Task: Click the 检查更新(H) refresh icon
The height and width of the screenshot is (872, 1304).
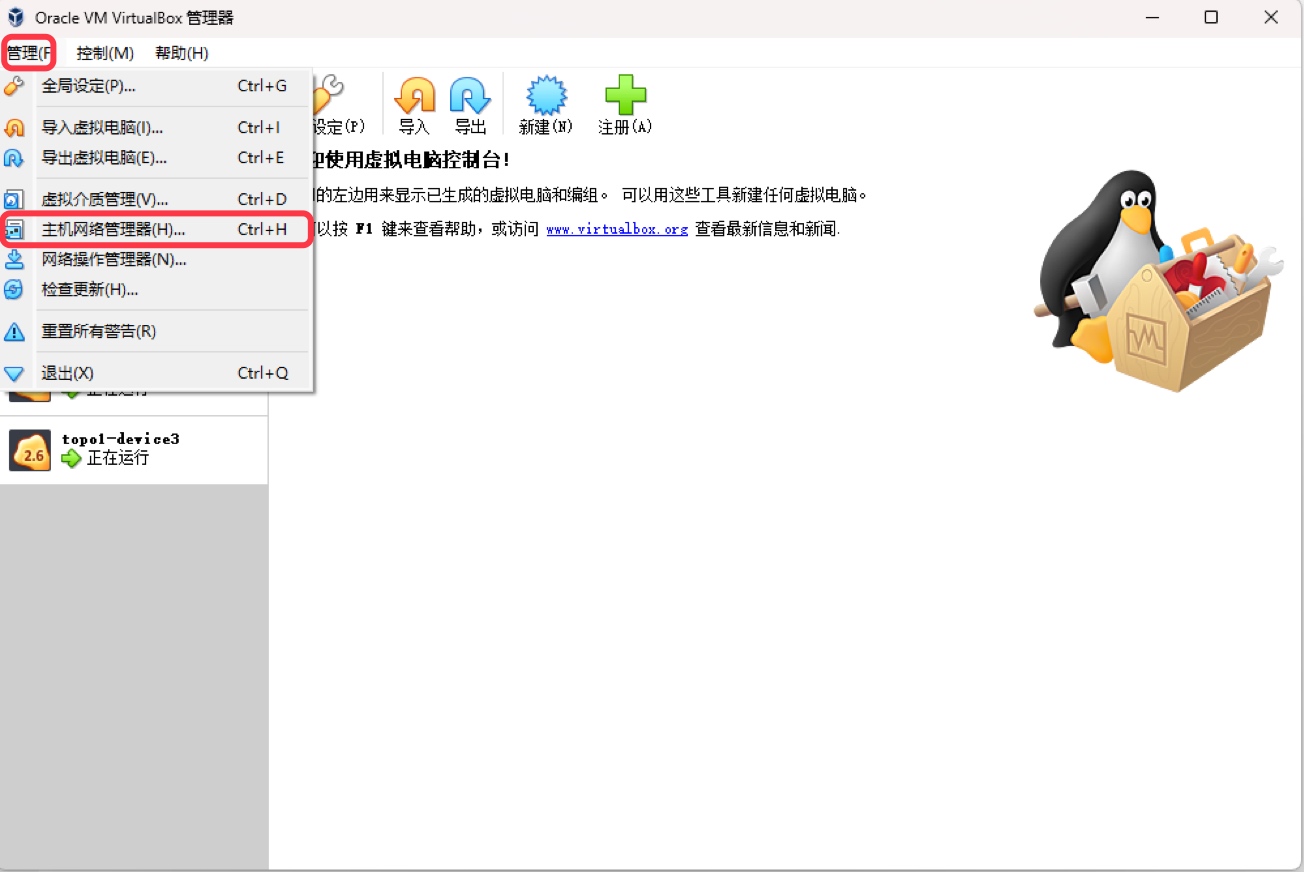Action: coord(14,289)
